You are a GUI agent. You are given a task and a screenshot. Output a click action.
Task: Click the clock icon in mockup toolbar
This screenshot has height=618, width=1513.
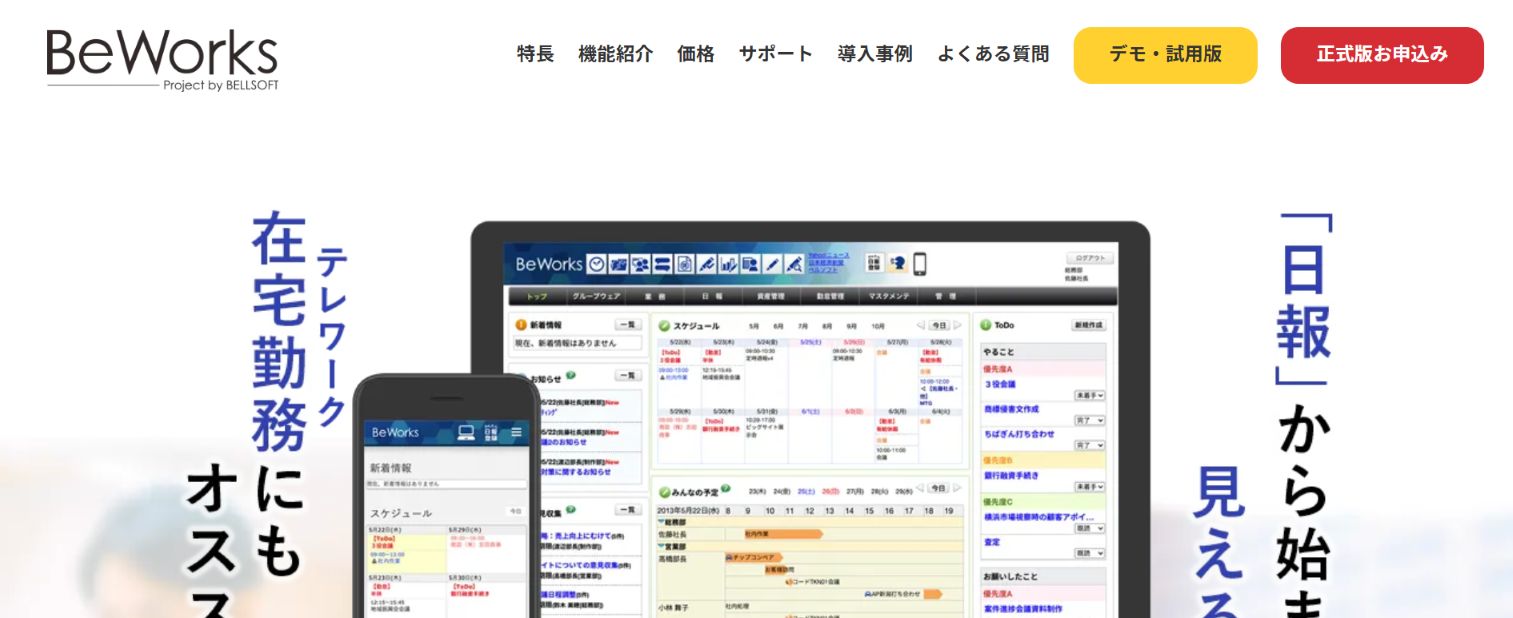click(x=597, y=264)
